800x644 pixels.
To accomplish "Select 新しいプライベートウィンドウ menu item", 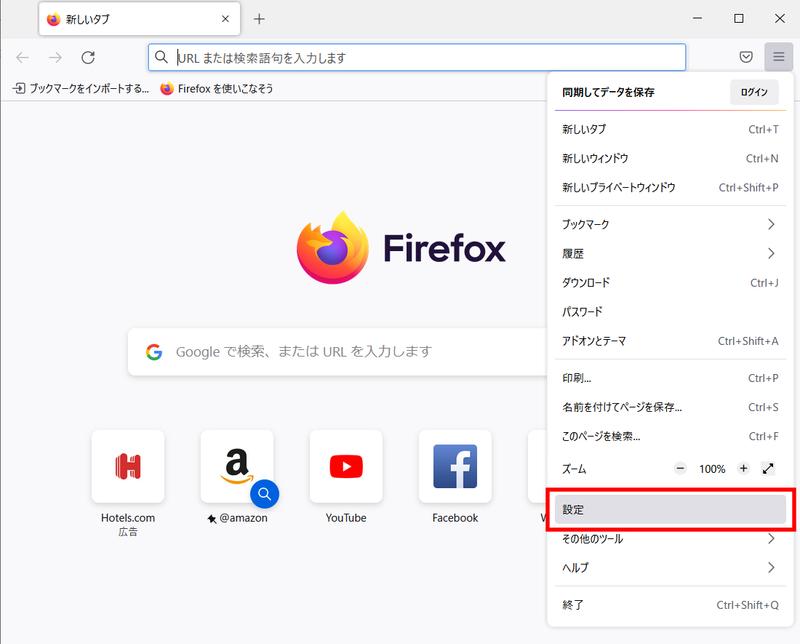I will (x=670, y=187).
